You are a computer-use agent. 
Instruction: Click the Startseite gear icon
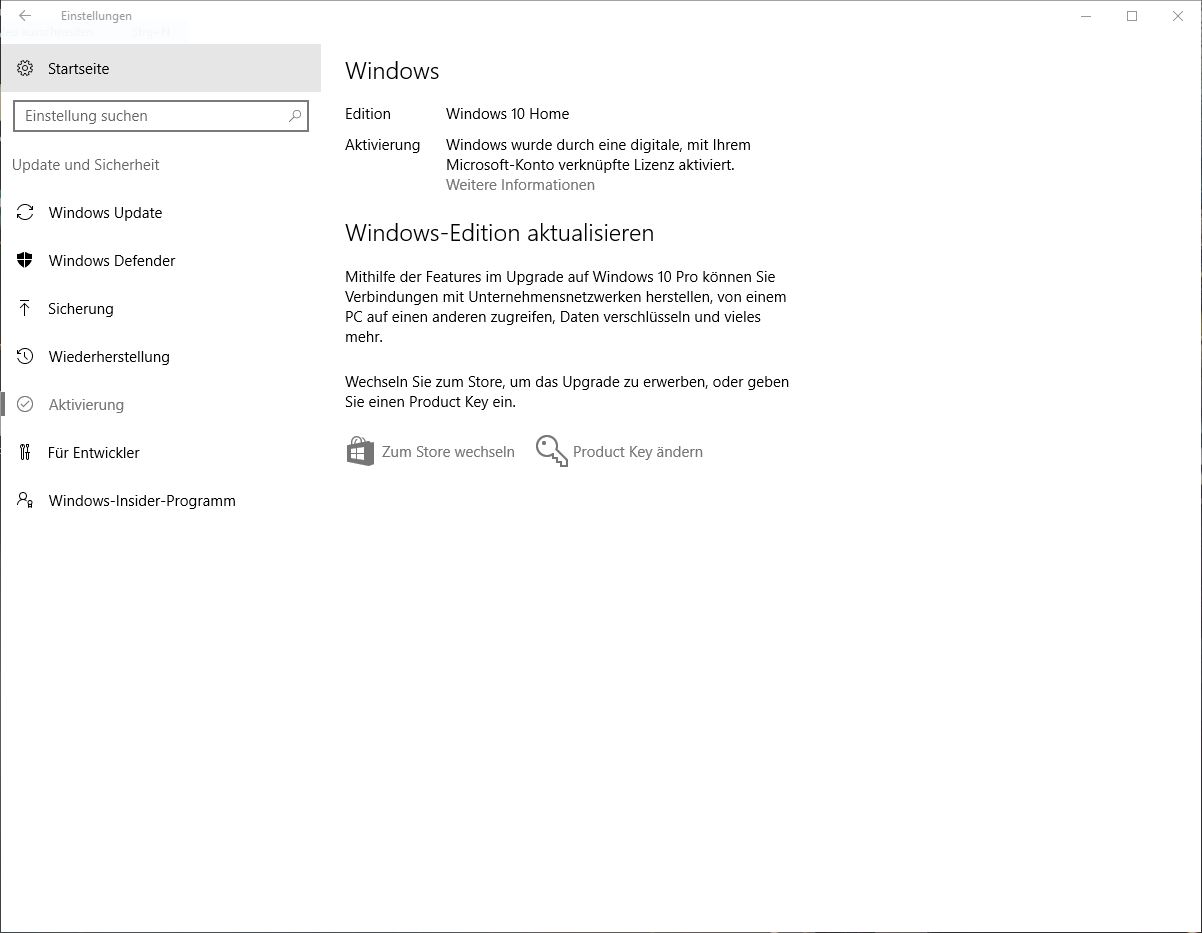(x=25, y=69)
